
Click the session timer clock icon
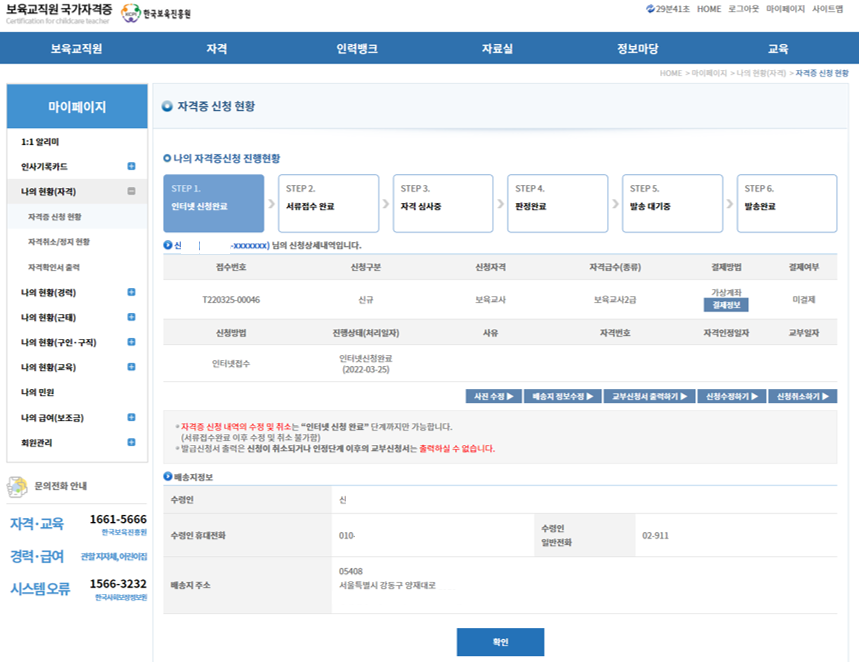652,9
